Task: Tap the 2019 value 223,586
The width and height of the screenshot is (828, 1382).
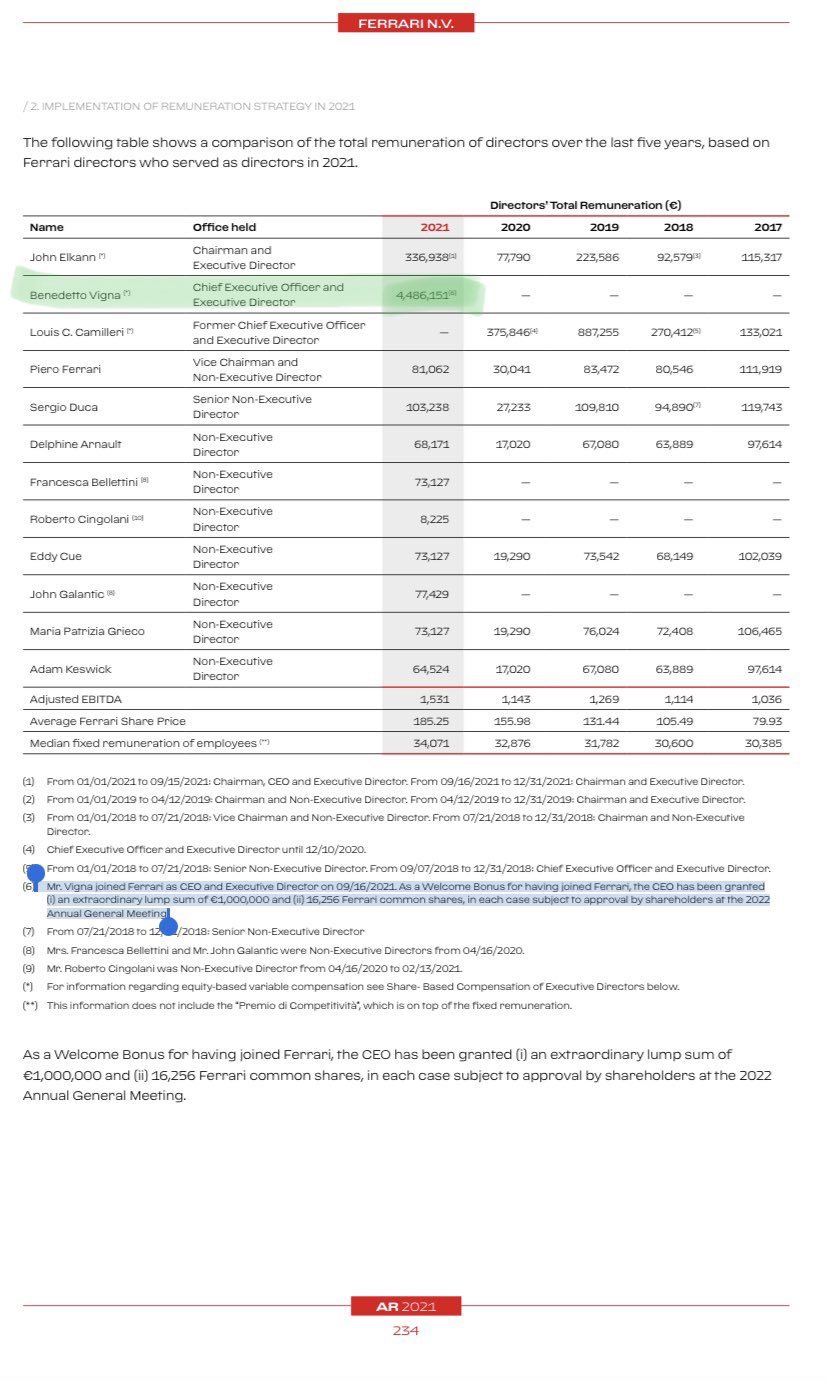Action: click(597, 257)
